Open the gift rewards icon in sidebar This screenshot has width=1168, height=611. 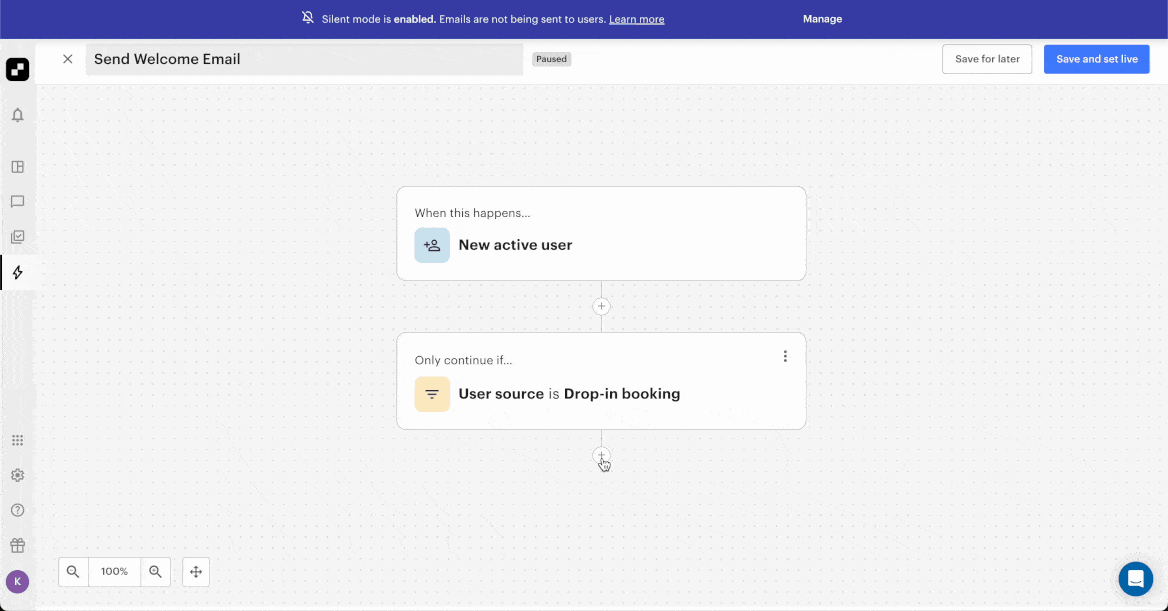[x=18, y=545]
